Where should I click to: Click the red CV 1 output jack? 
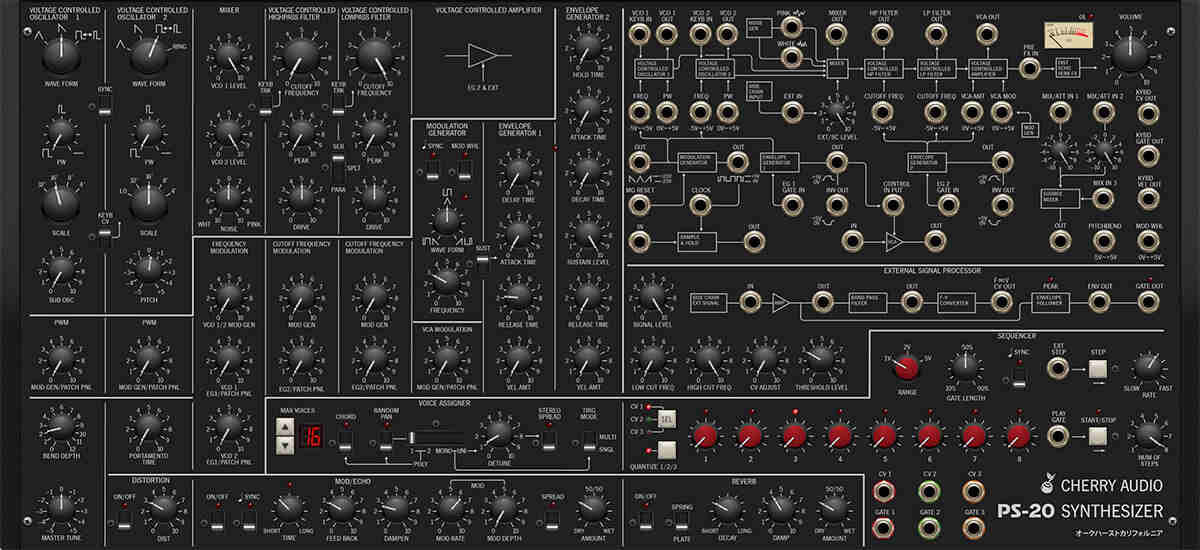884,490
